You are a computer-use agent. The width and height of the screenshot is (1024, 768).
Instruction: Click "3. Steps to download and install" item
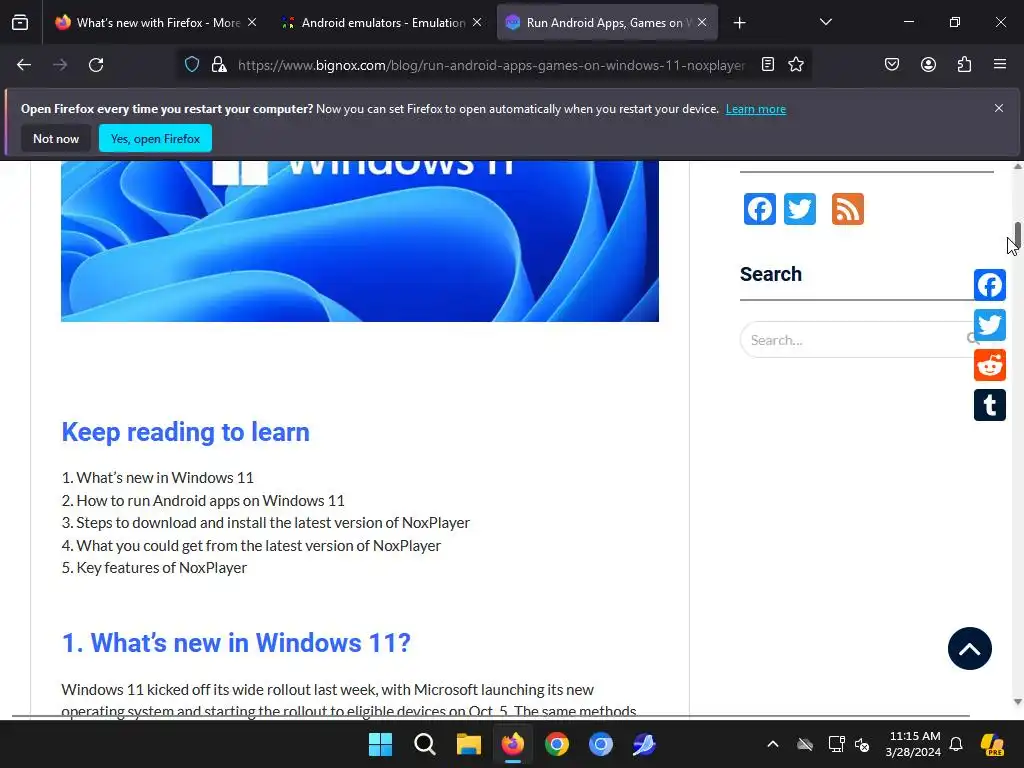pos(266,522)
